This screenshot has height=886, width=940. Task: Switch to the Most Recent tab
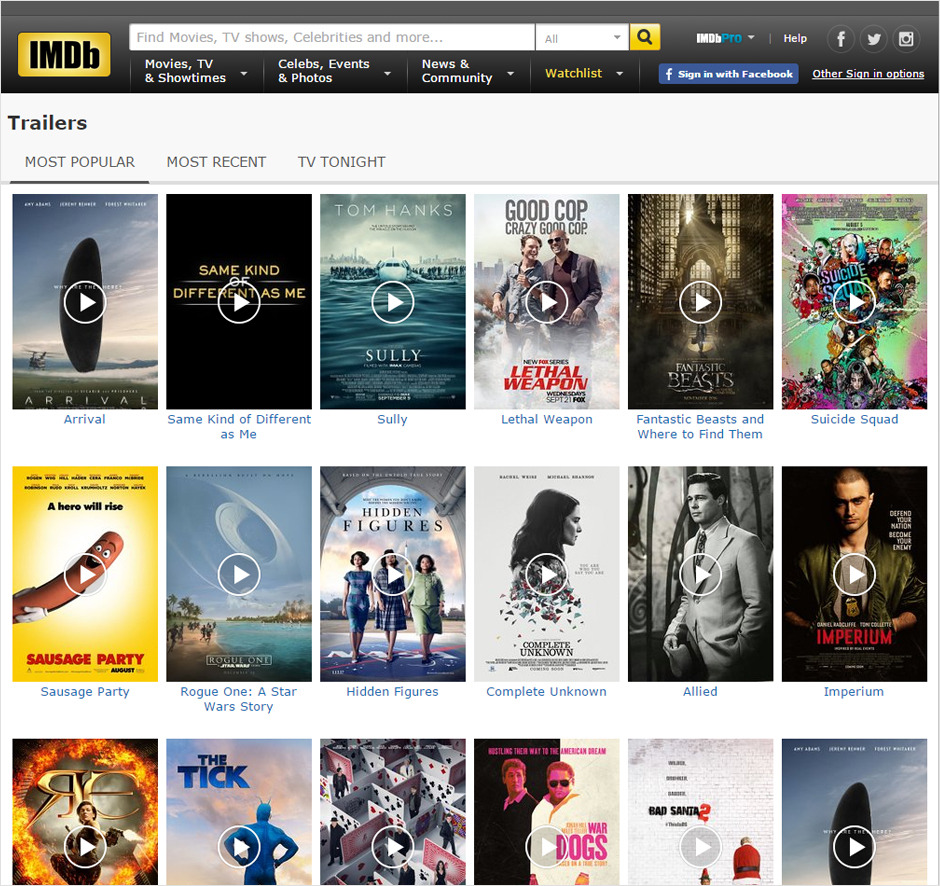point(216,162)
